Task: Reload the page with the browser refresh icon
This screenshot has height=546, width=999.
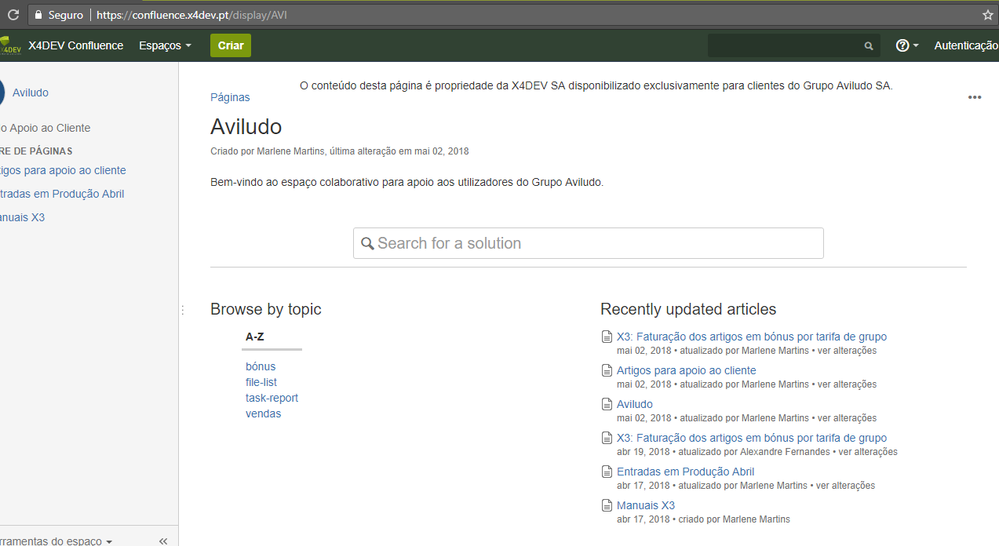Action: pyautogui.click(x=13, y=15)
